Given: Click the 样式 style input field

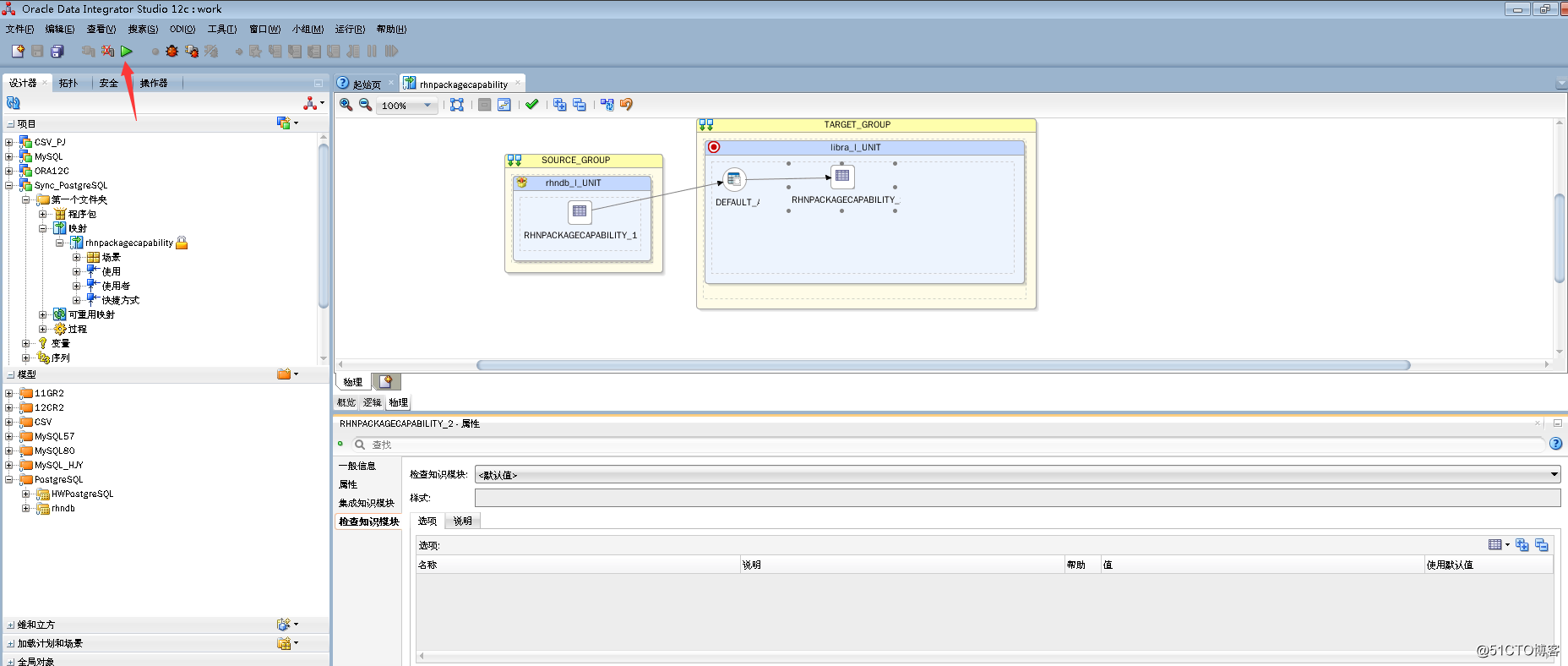Looking at the screenshot, I should (x=1017, y=498).
